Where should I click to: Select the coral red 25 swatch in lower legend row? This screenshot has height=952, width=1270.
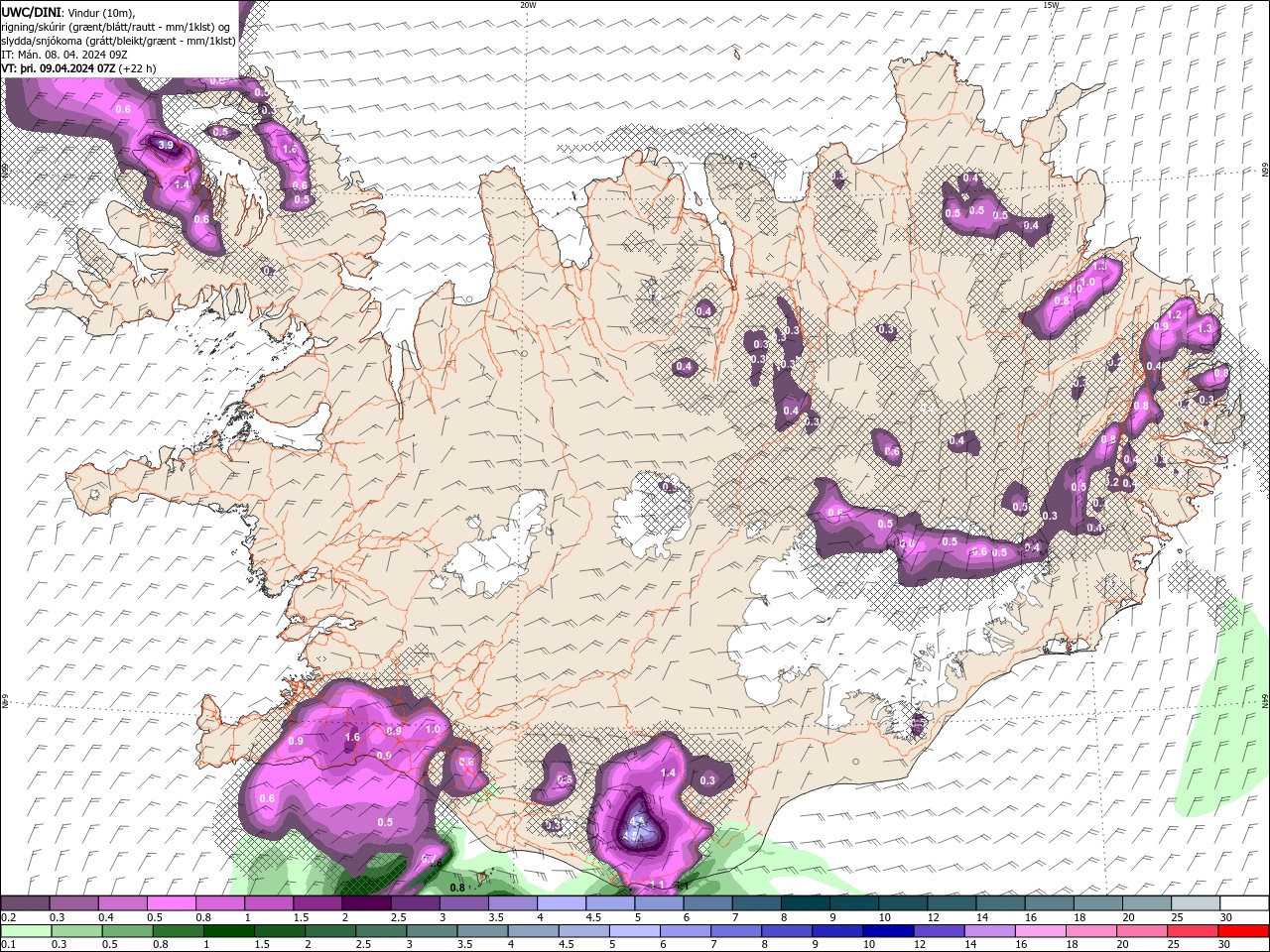pos(1194,931)
